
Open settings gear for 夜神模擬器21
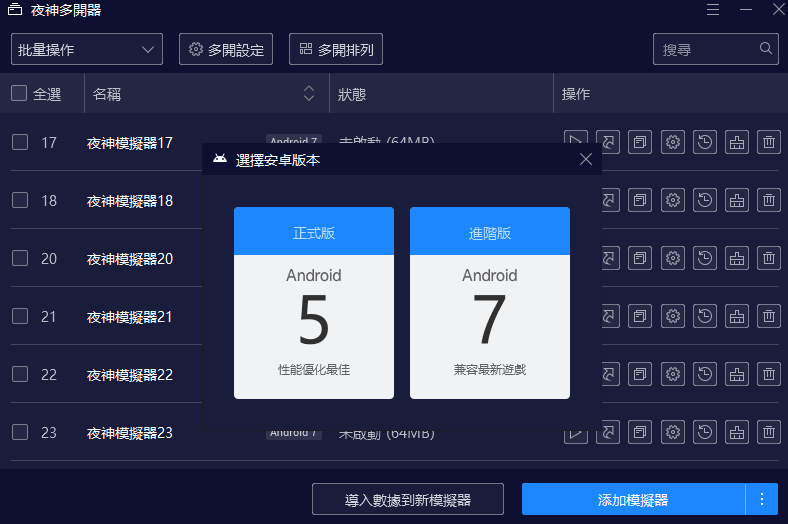(672, 316)
